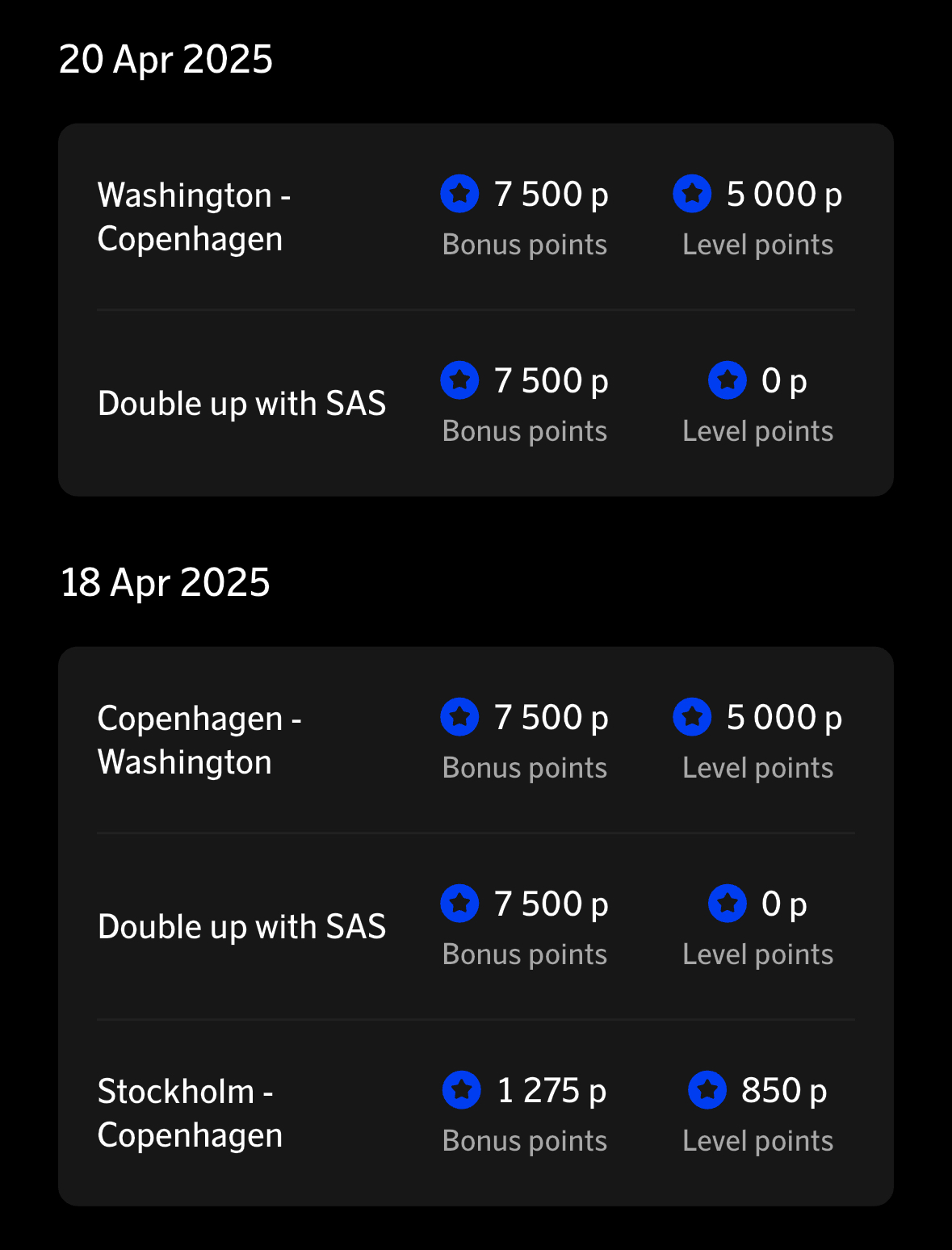952x1250 pixels.
Task: Click star icon beside Washington - Copenhagen level points
Action: point(692,194)
